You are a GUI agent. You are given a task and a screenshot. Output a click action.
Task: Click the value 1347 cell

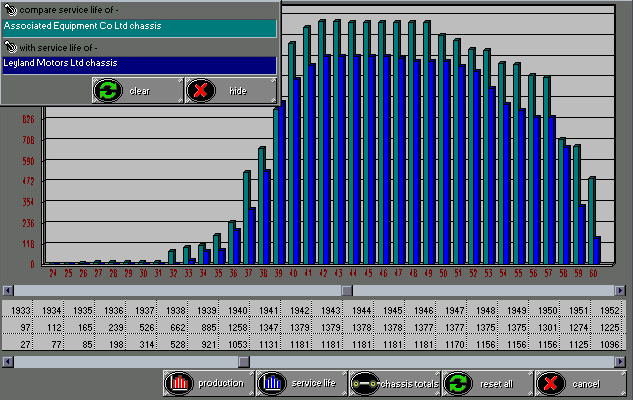pyautogui.click(x=265, y=327)
